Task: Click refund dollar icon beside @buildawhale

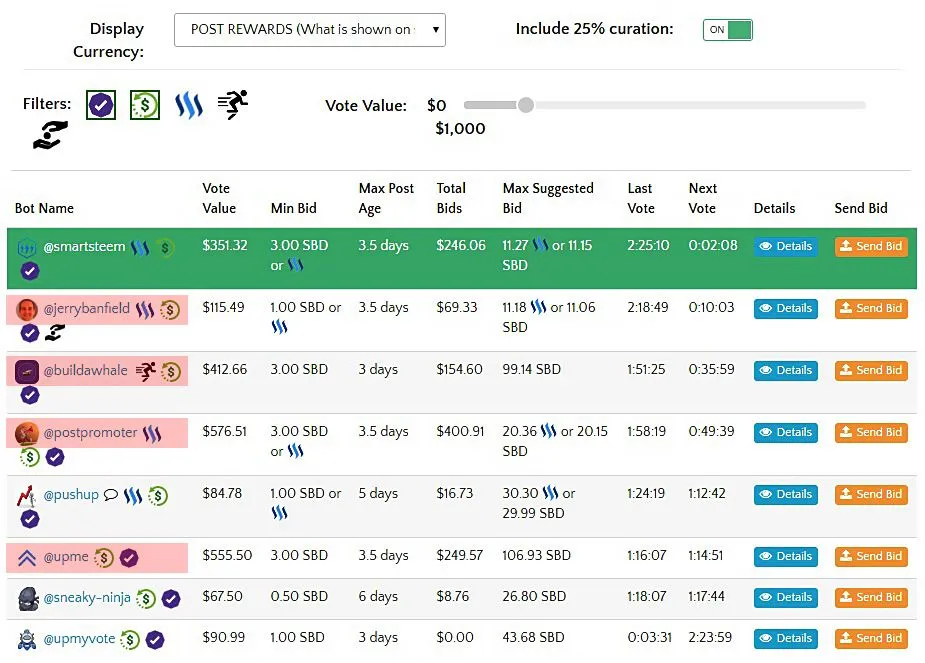Action: tap(171, 372)
